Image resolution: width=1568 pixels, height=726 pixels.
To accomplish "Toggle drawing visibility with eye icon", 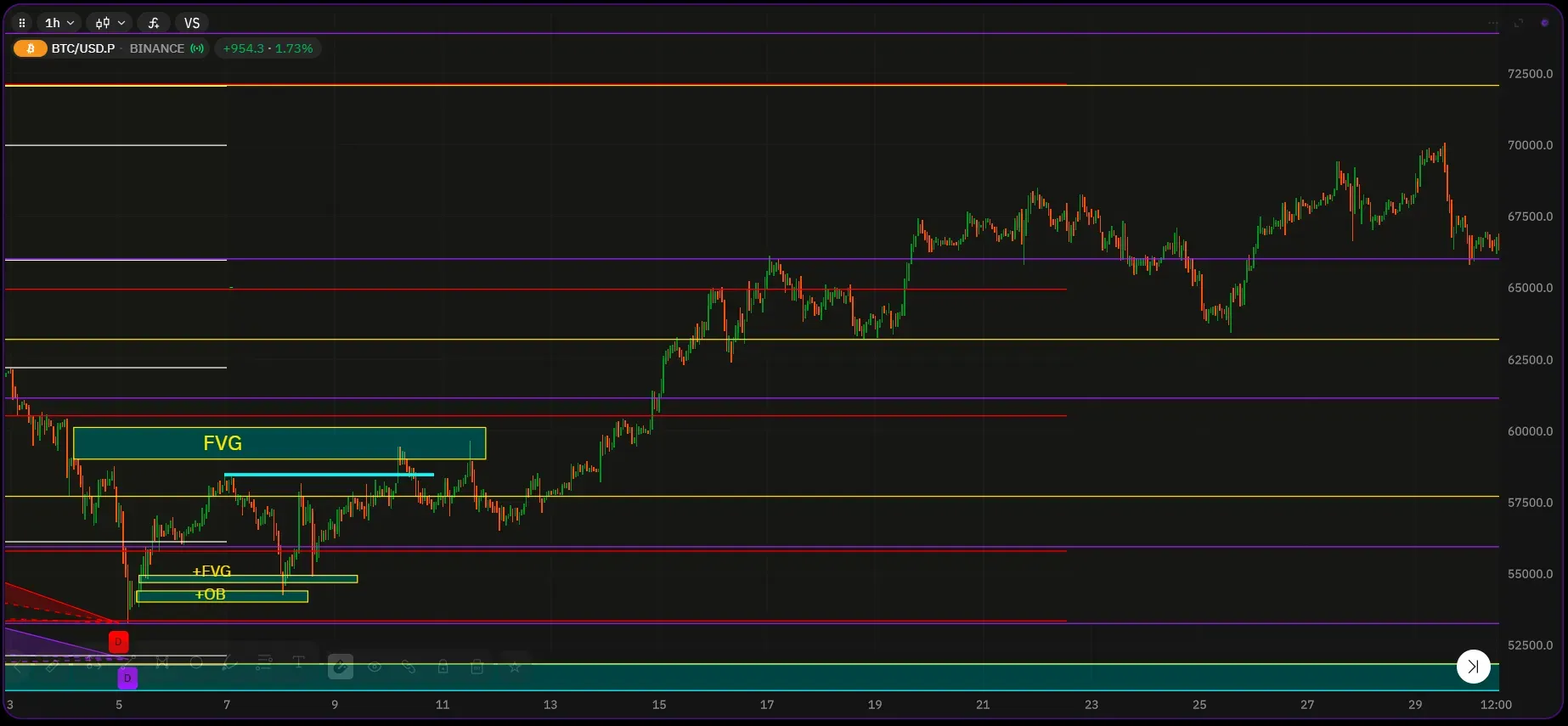I will tap(375, 667).
